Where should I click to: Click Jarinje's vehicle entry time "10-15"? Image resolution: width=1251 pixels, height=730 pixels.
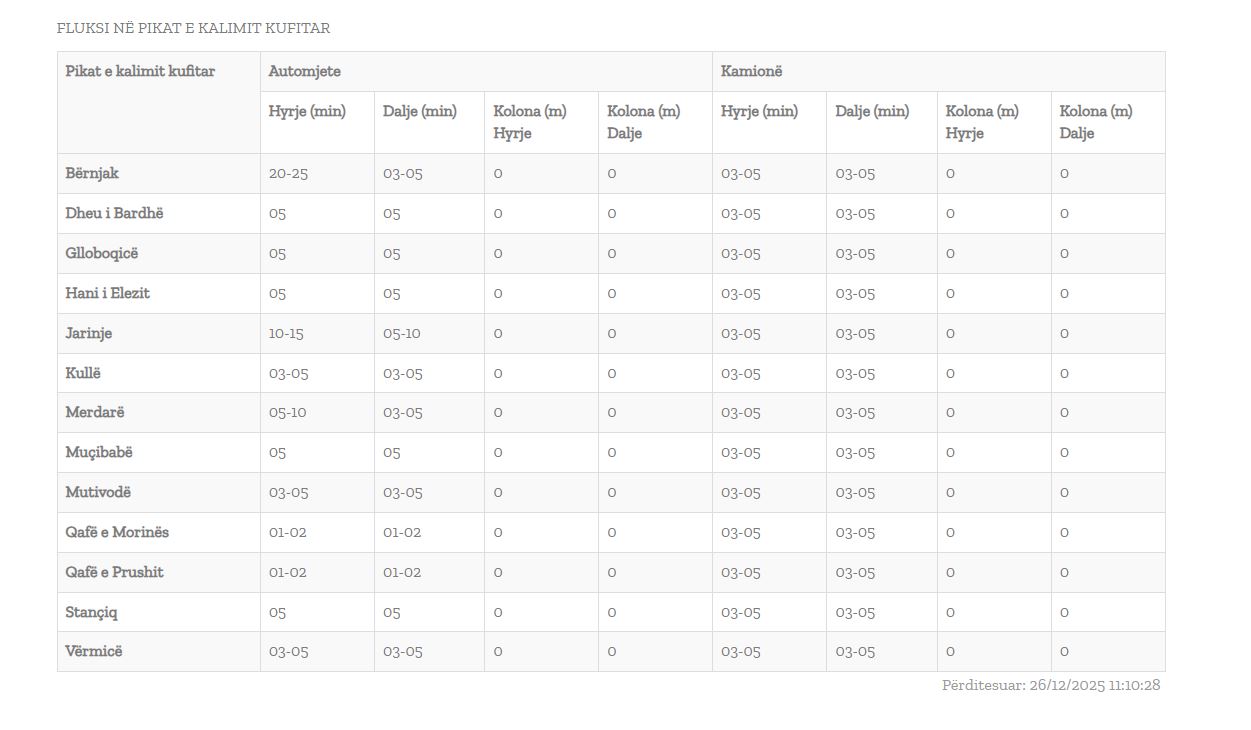(x=286, y=334)
